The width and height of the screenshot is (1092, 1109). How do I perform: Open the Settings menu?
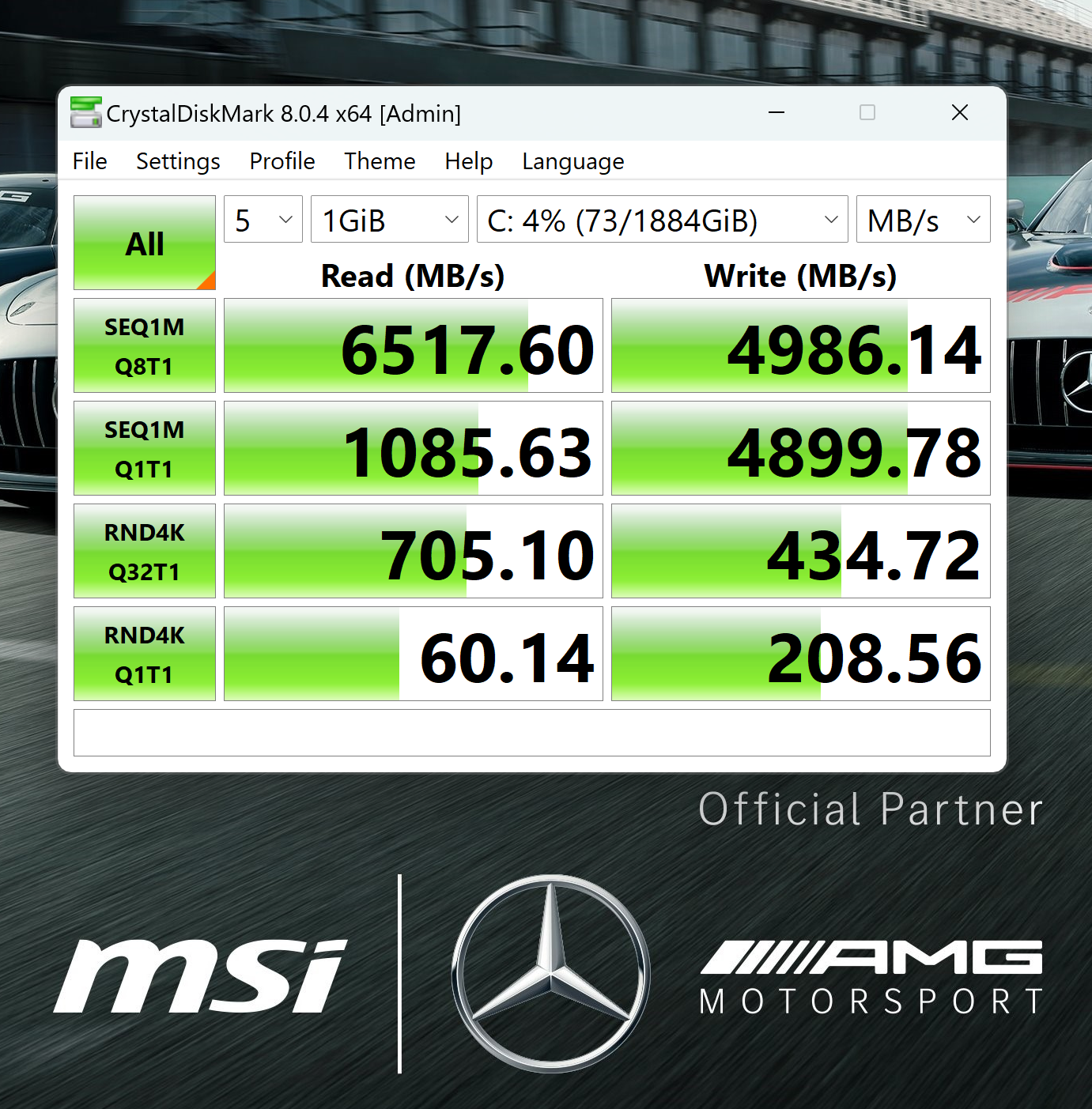178,161
